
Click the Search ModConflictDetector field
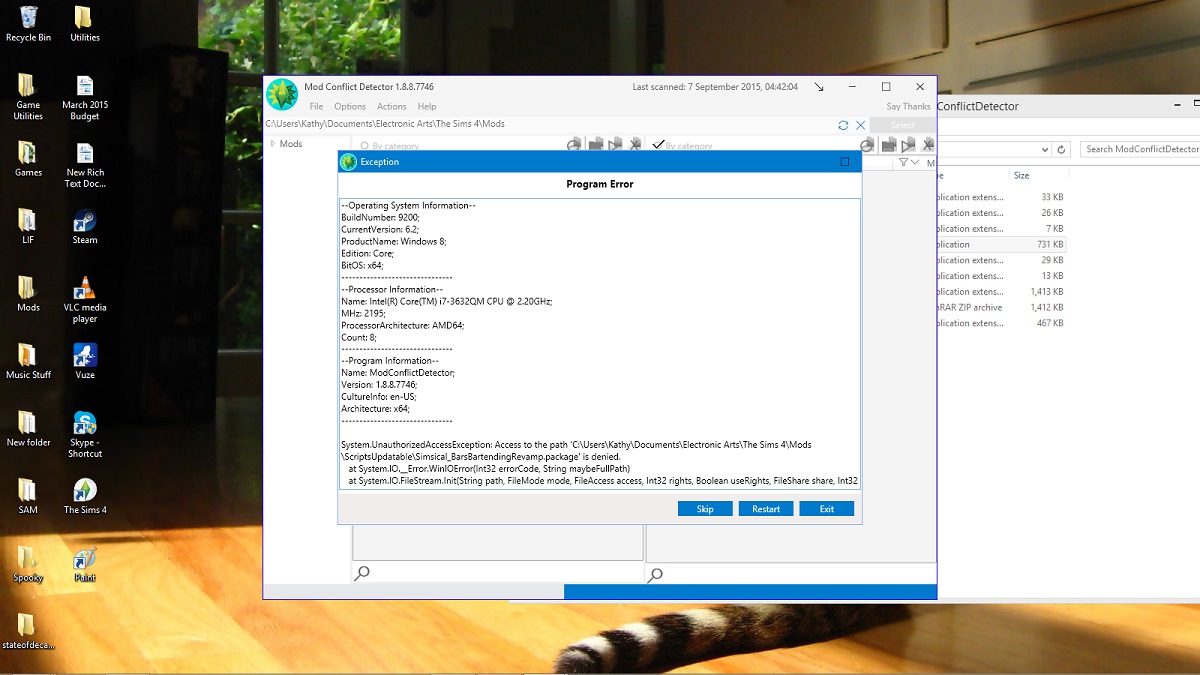tap(1140, 149)
